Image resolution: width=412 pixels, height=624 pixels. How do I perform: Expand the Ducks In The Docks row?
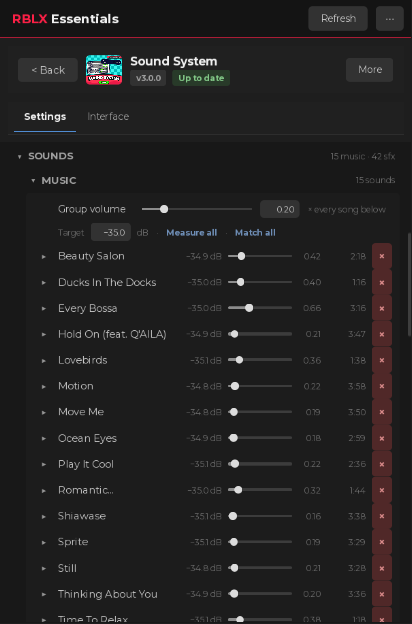pyautogui.click(x=44, y=283)
